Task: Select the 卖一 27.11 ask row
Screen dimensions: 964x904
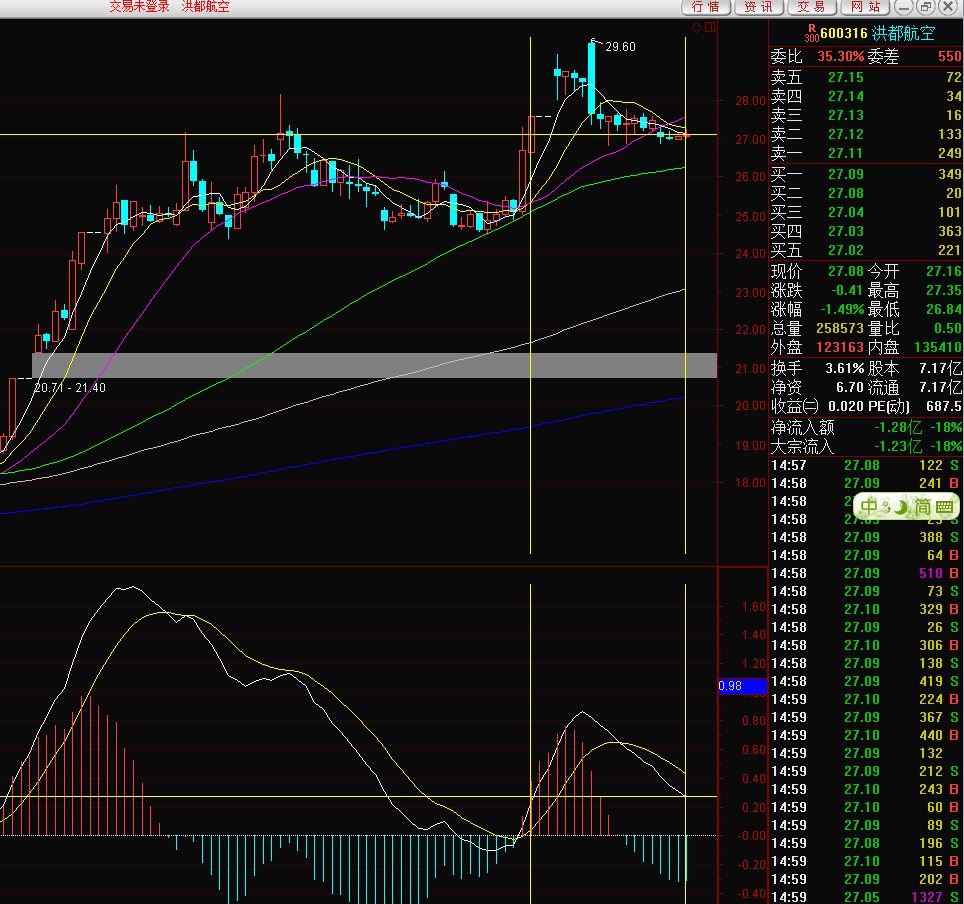Action: (x=866, y=154)
